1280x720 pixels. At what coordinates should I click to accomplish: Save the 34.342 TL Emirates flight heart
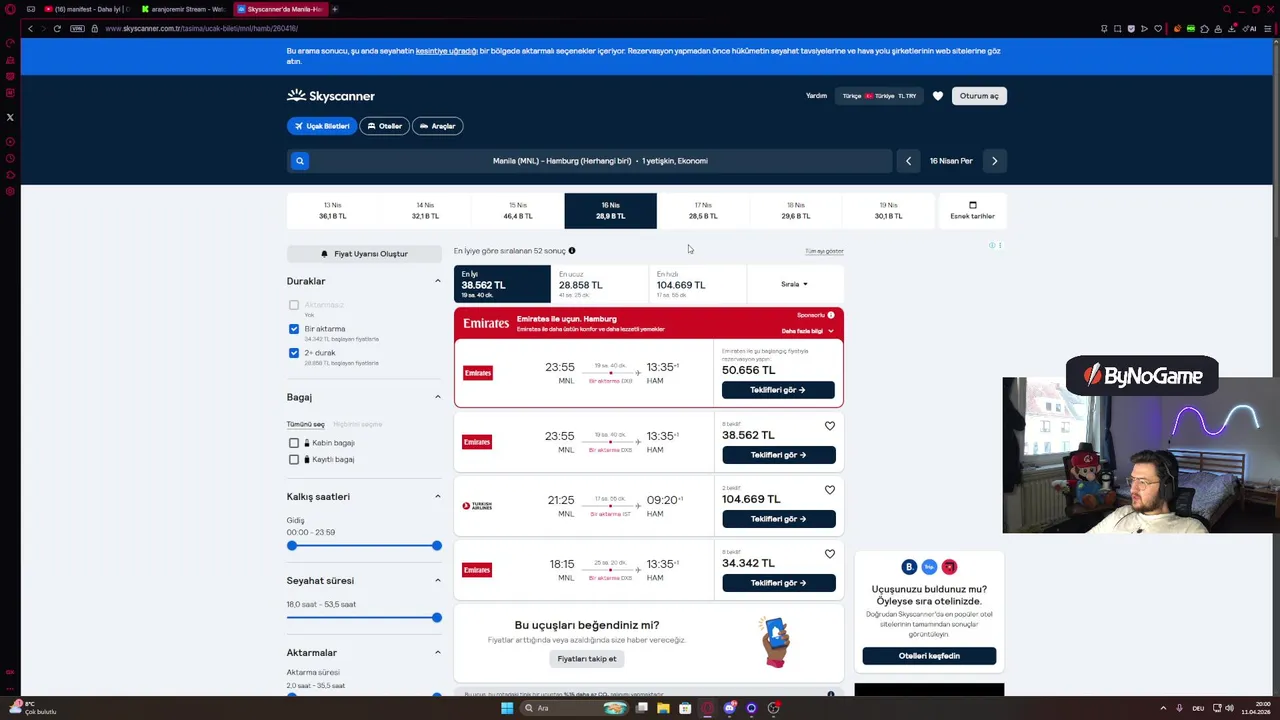[x=829, y=554]
